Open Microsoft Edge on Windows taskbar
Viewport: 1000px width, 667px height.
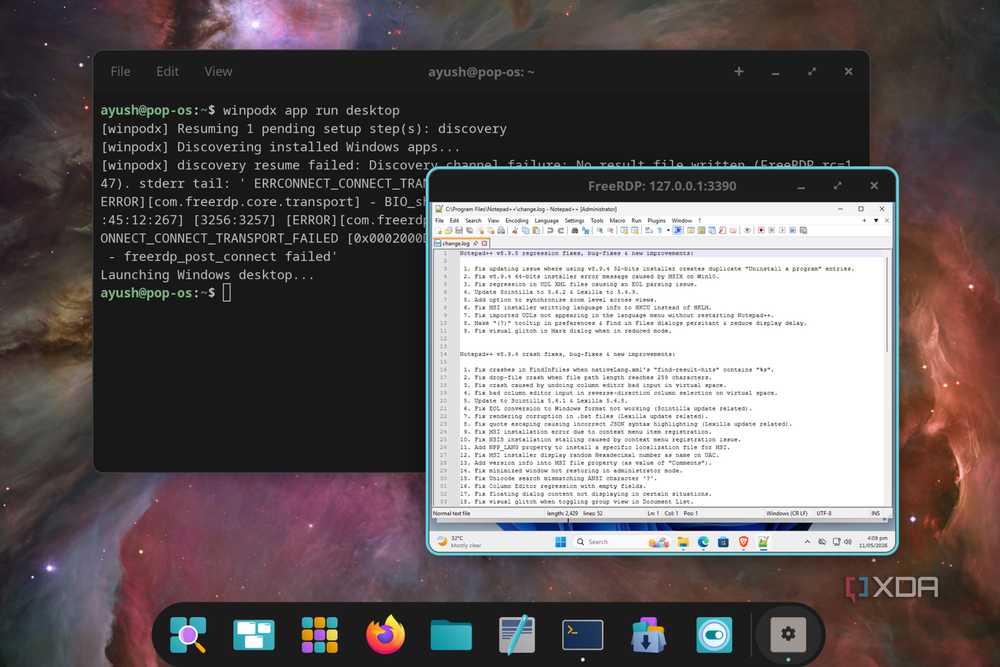pyautogui.click(x=703, y=542)
